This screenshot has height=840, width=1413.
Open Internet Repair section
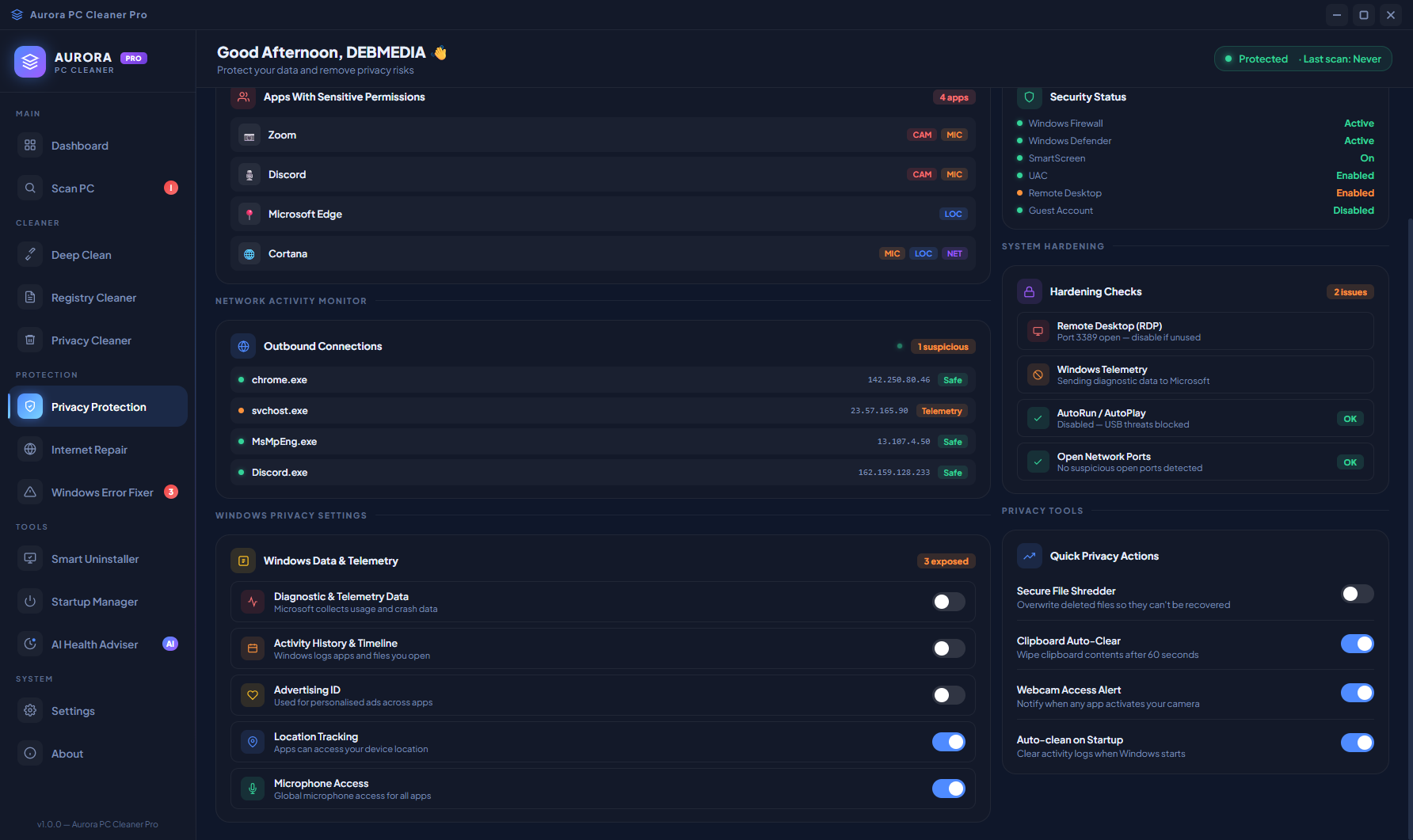(98, 449)
